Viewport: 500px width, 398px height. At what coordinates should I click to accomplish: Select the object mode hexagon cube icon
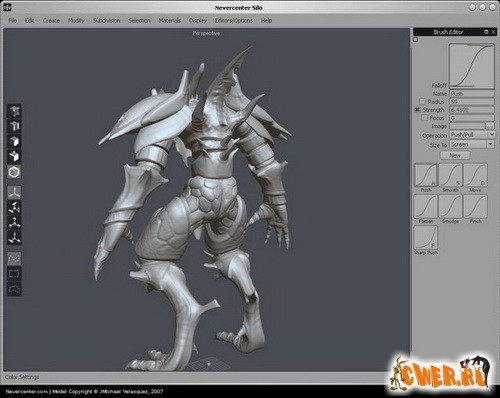tap(14, 172)
